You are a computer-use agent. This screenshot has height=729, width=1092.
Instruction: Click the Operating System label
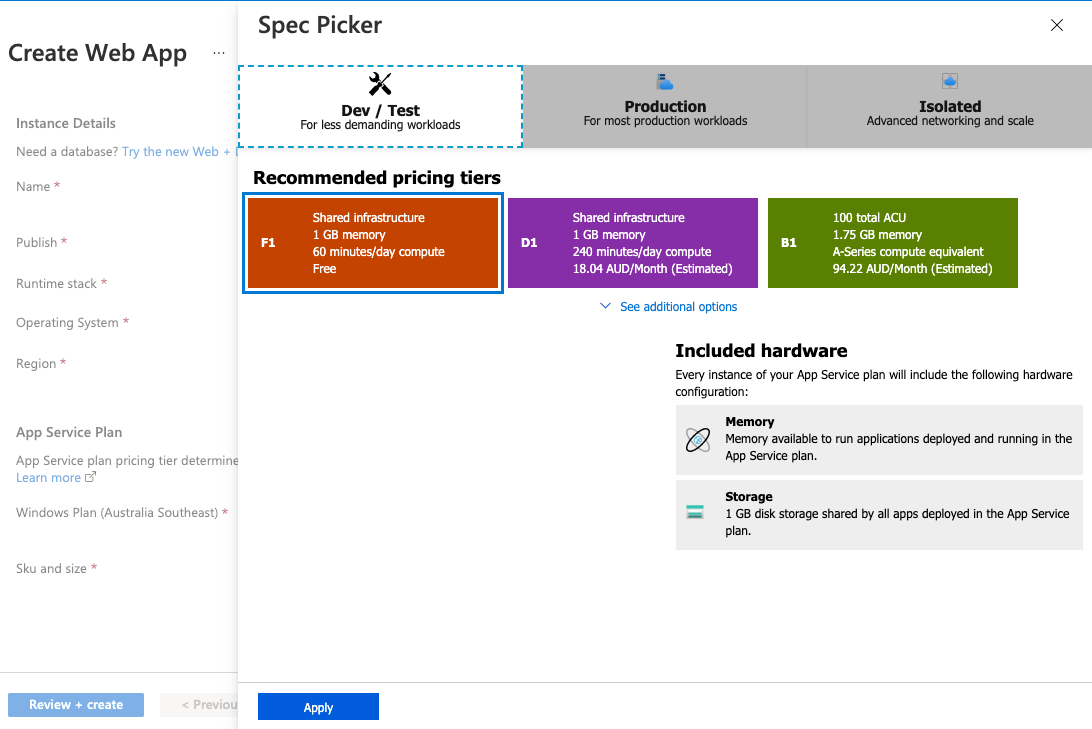coord(67,322)
